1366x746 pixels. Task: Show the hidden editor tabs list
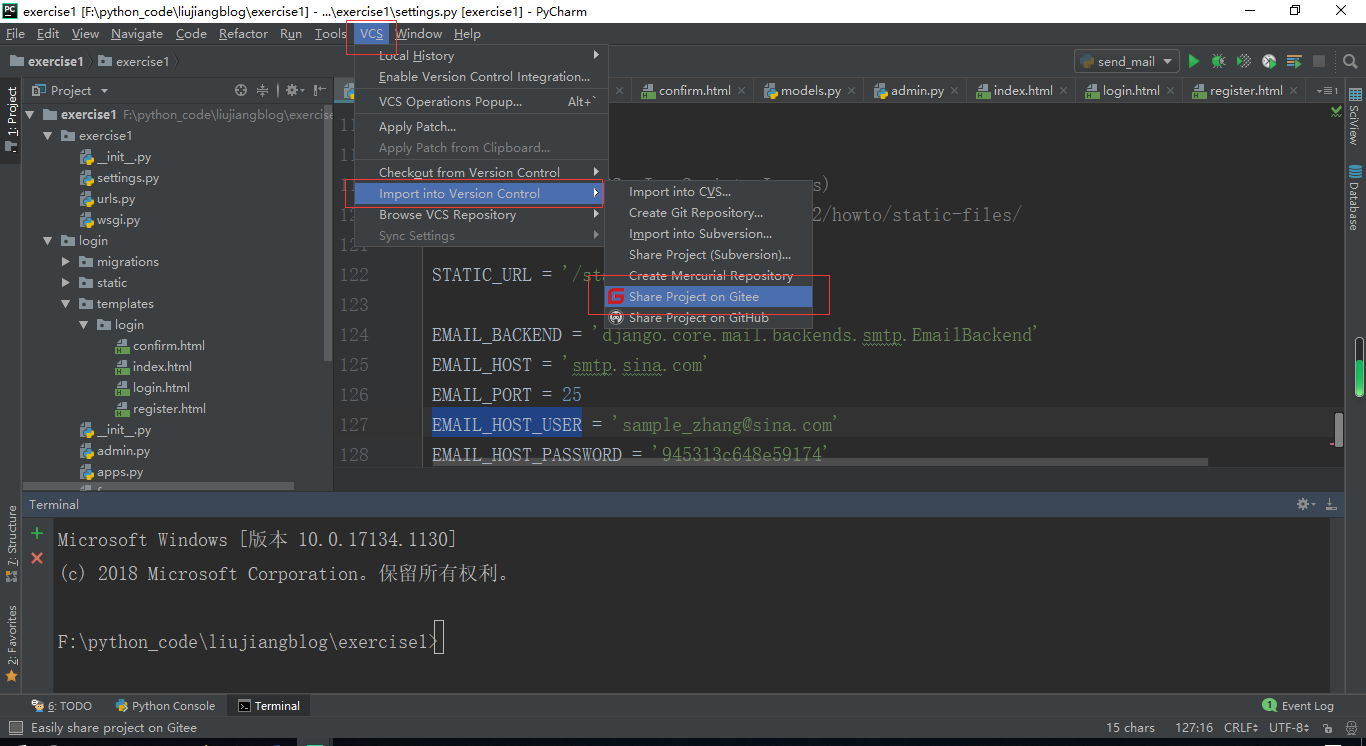coord(1327,91)
